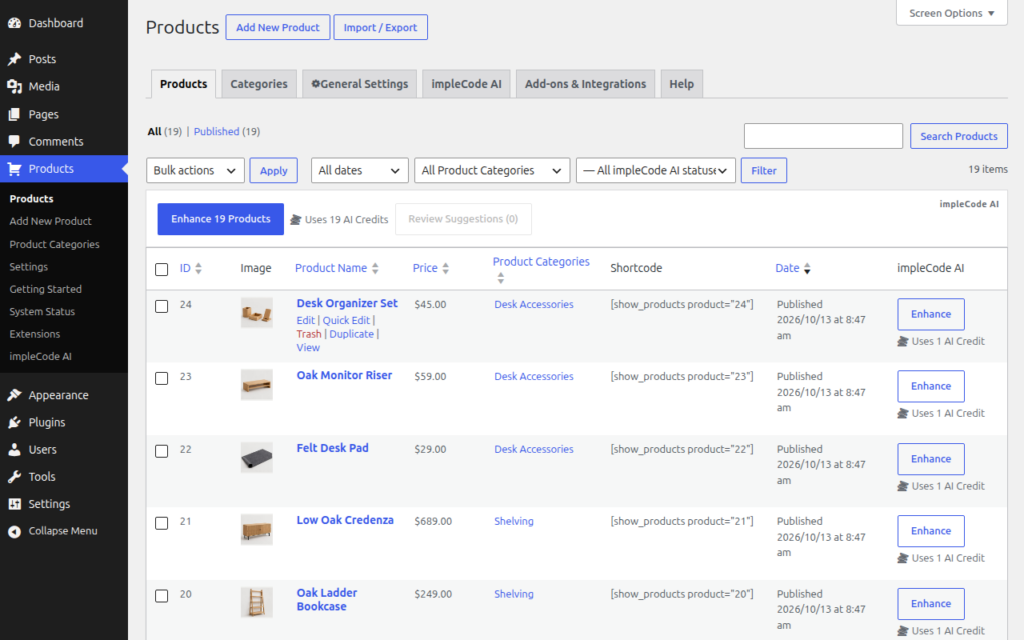Click the Search Products button
Viewport: 1024px width, 640px height.
click(x=959, y=136)
